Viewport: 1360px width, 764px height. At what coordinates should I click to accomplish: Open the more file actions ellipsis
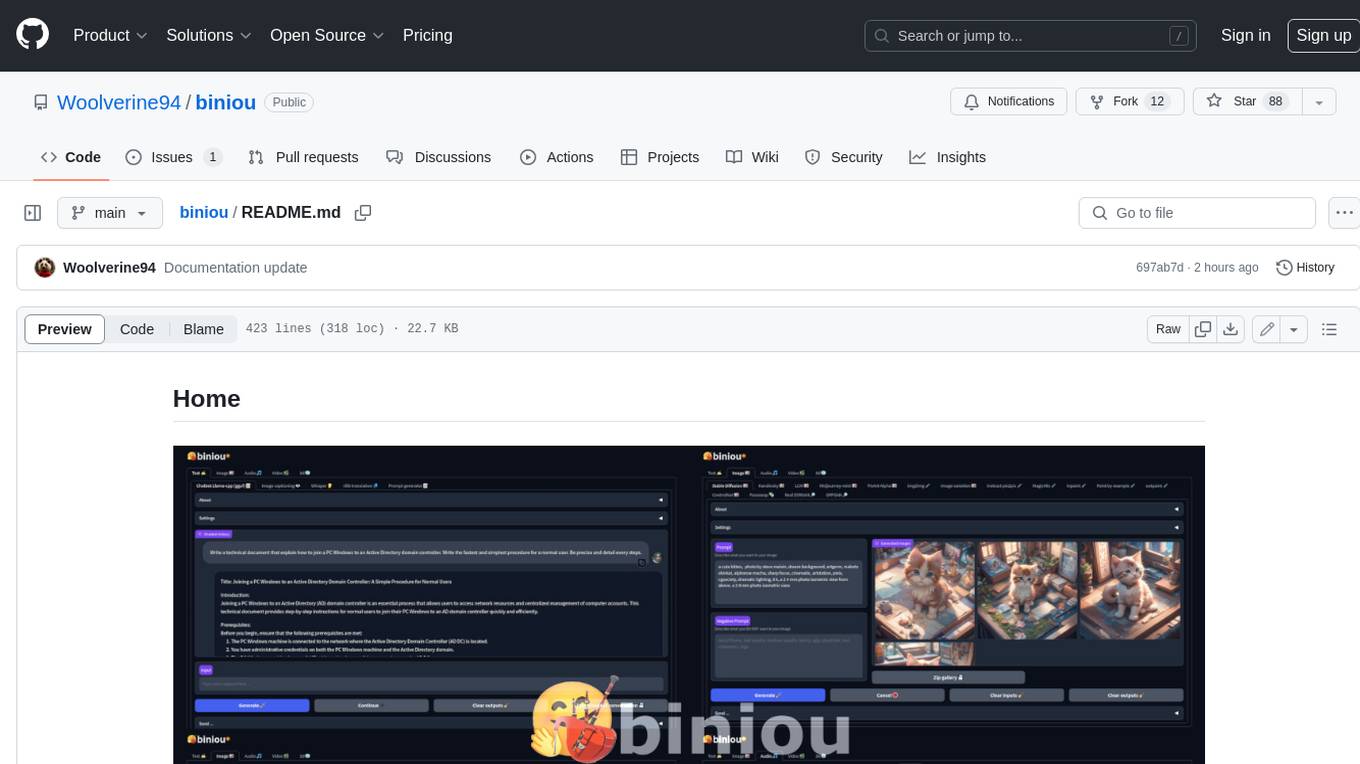tap(1344, 213)
